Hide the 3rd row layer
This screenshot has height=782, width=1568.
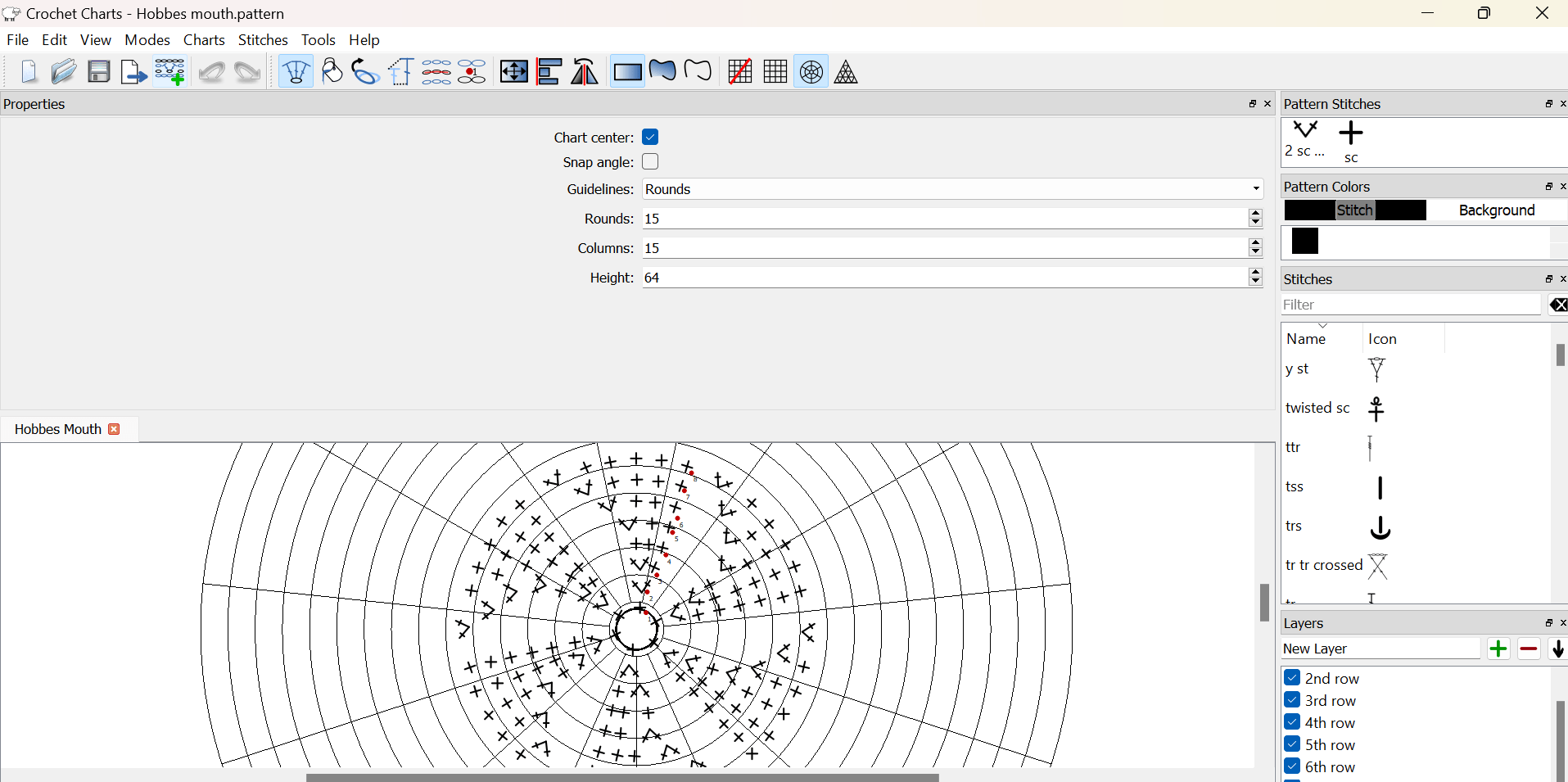1292,700
